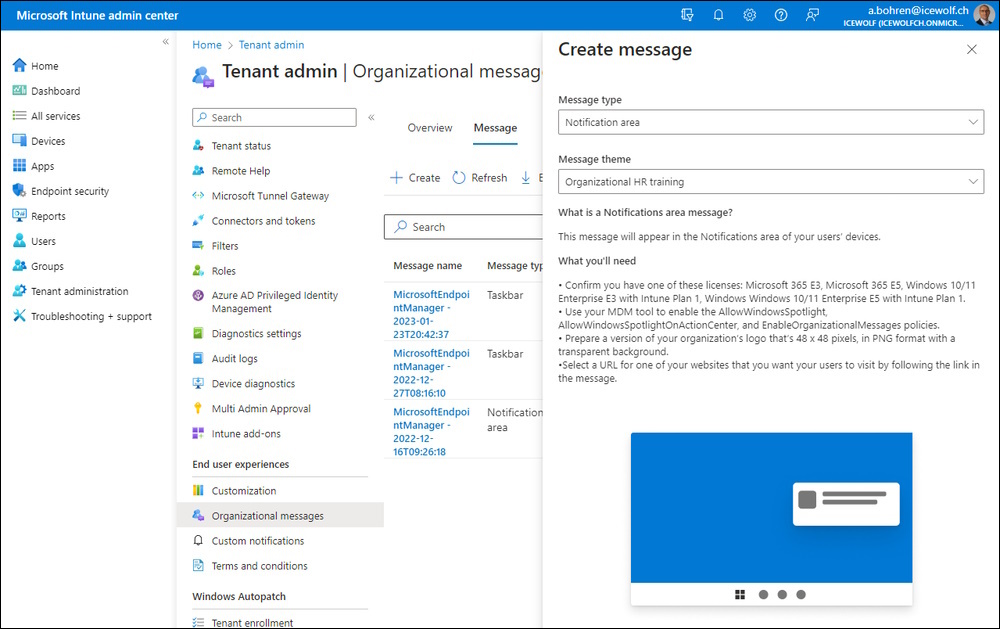Open the Dashboard icon in sidebar

(x=19, y=91)
